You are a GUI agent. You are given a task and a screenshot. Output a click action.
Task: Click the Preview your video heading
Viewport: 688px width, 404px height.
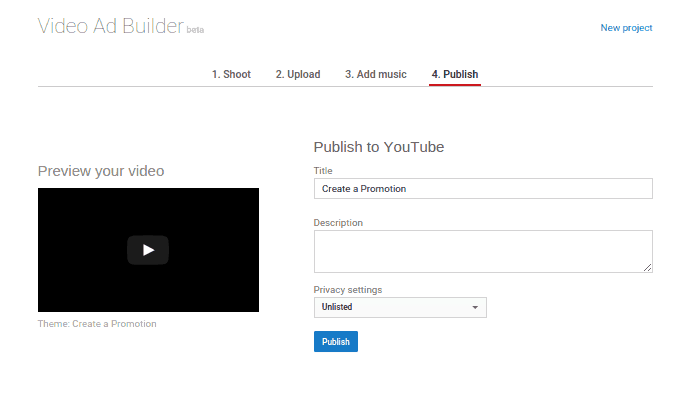click(101, 171)
